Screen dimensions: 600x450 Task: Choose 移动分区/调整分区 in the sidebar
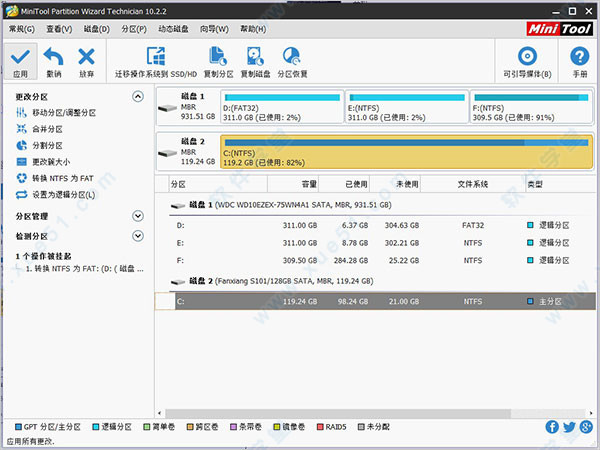click(56, 112)
